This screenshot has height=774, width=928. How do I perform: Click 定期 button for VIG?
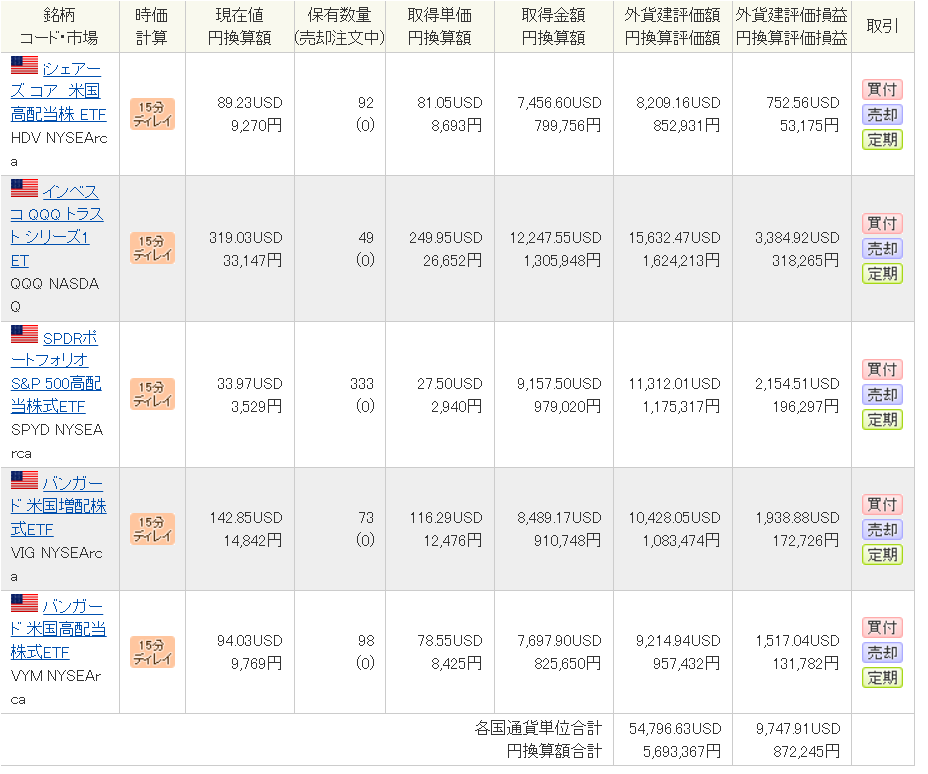coord(882,555)
